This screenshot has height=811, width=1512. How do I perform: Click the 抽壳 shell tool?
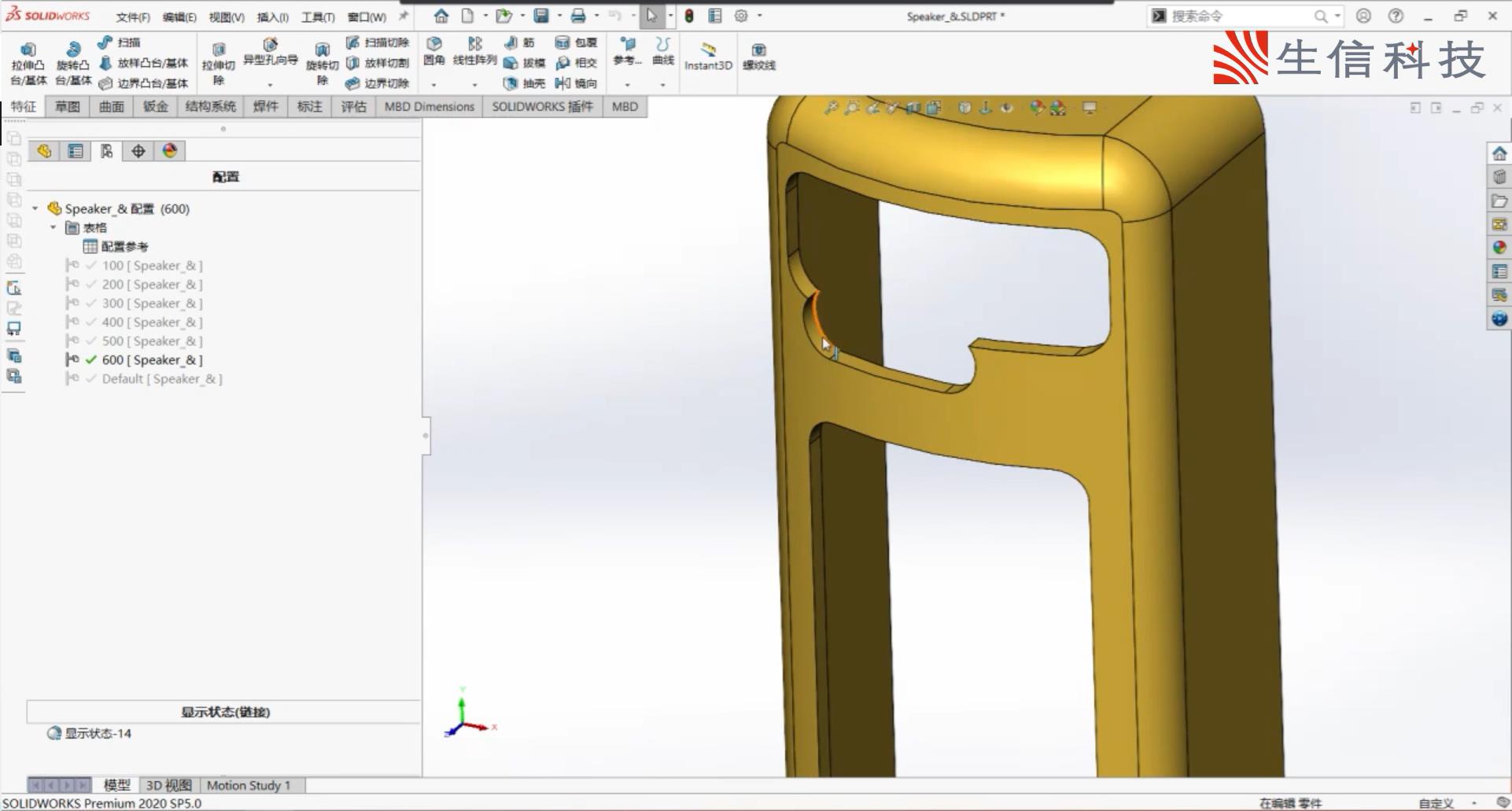(x=525, y=83)
